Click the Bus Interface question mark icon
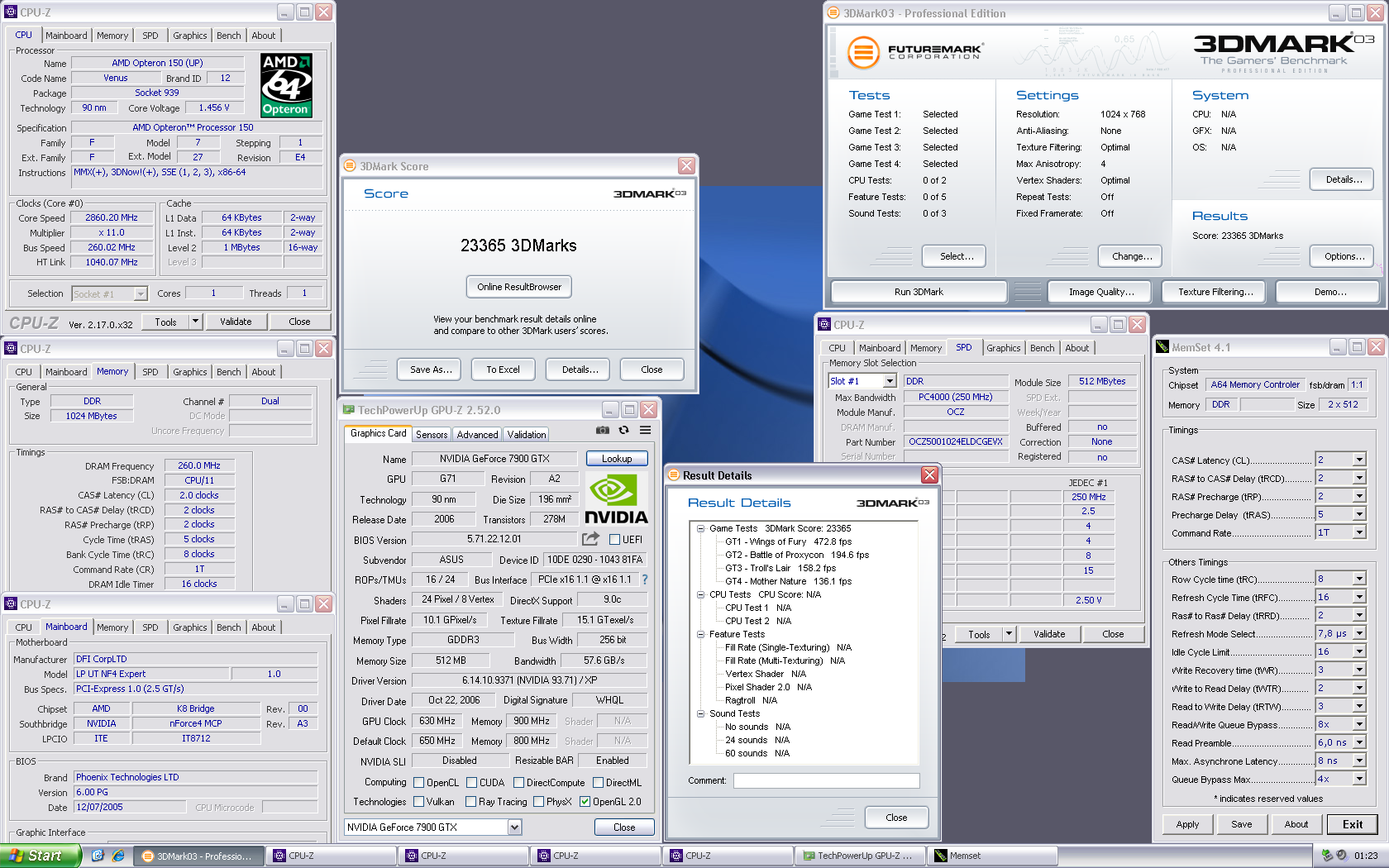Viewport: 1389px width, 868px height. (x=645, y=579)
